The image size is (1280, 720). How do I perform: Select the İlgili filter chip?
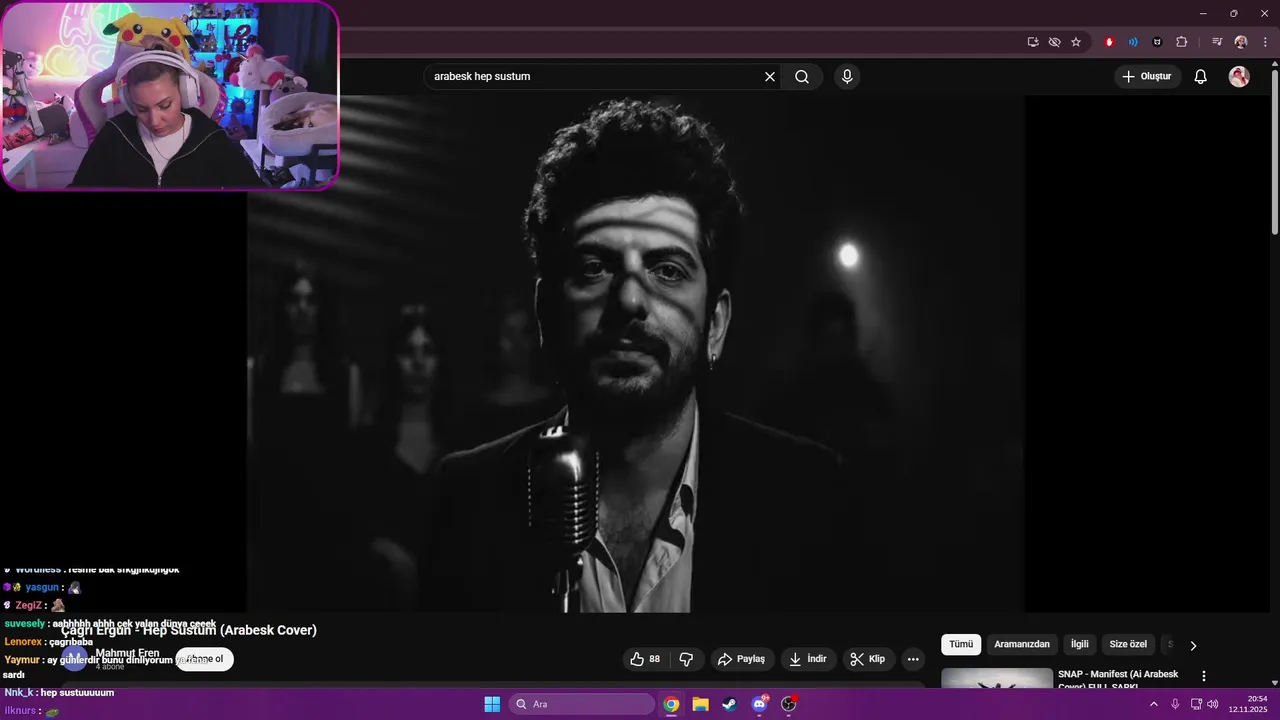click(1080, 645)
